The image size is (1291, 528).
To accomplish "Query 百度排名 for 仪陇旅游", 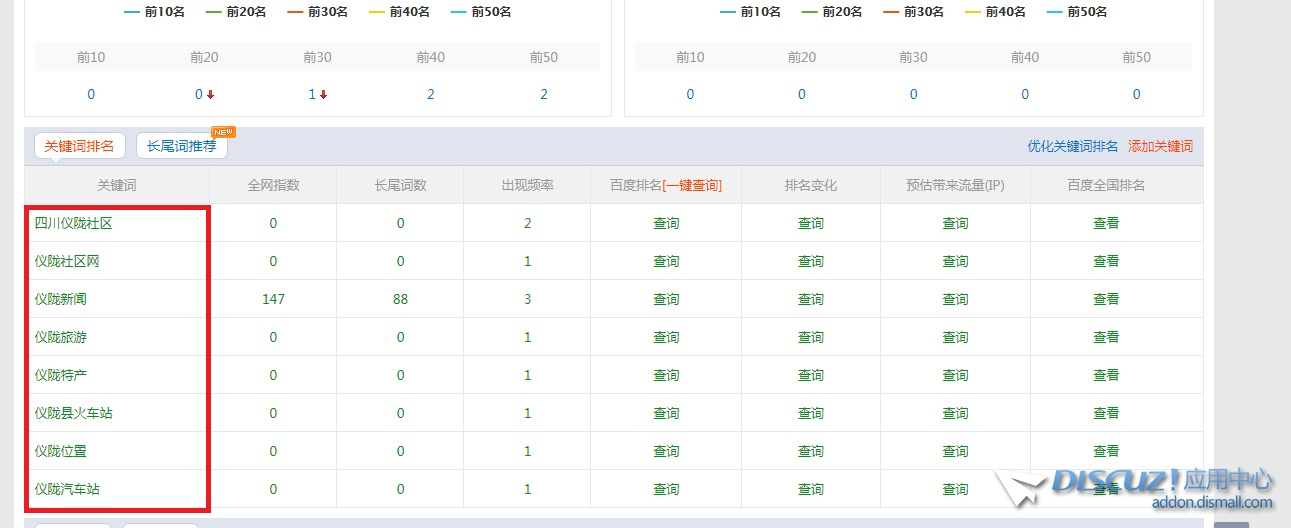I will tap(666, 337).
